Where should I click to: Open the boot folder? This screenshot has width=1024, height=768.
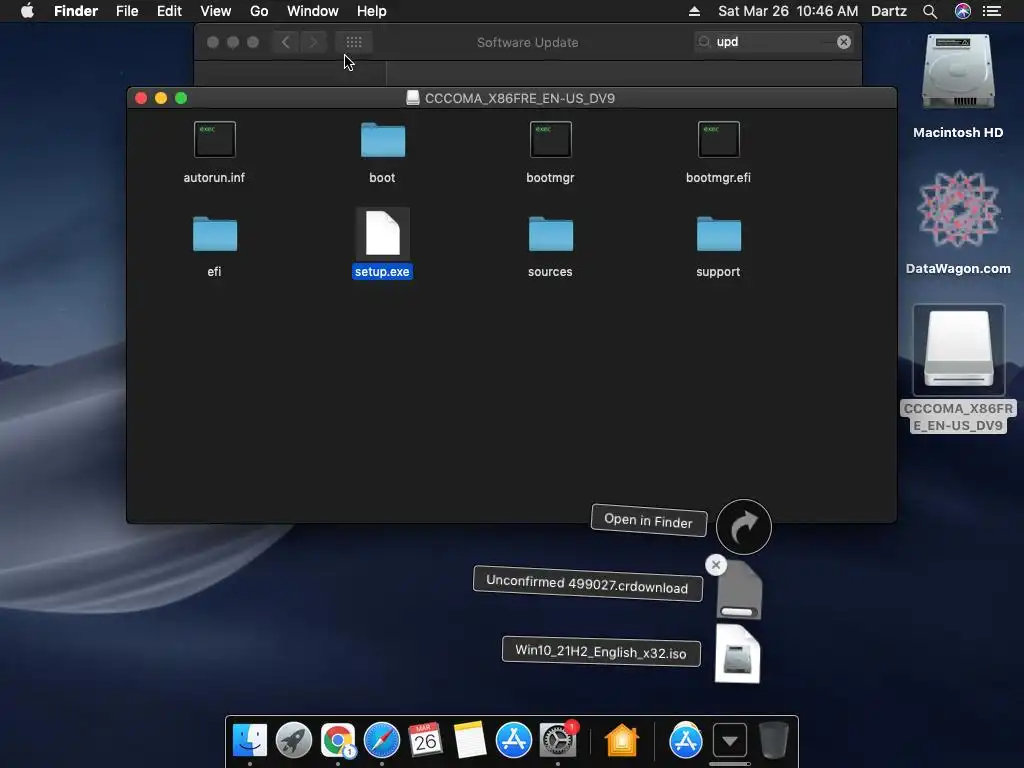click(x=383, y=139)
